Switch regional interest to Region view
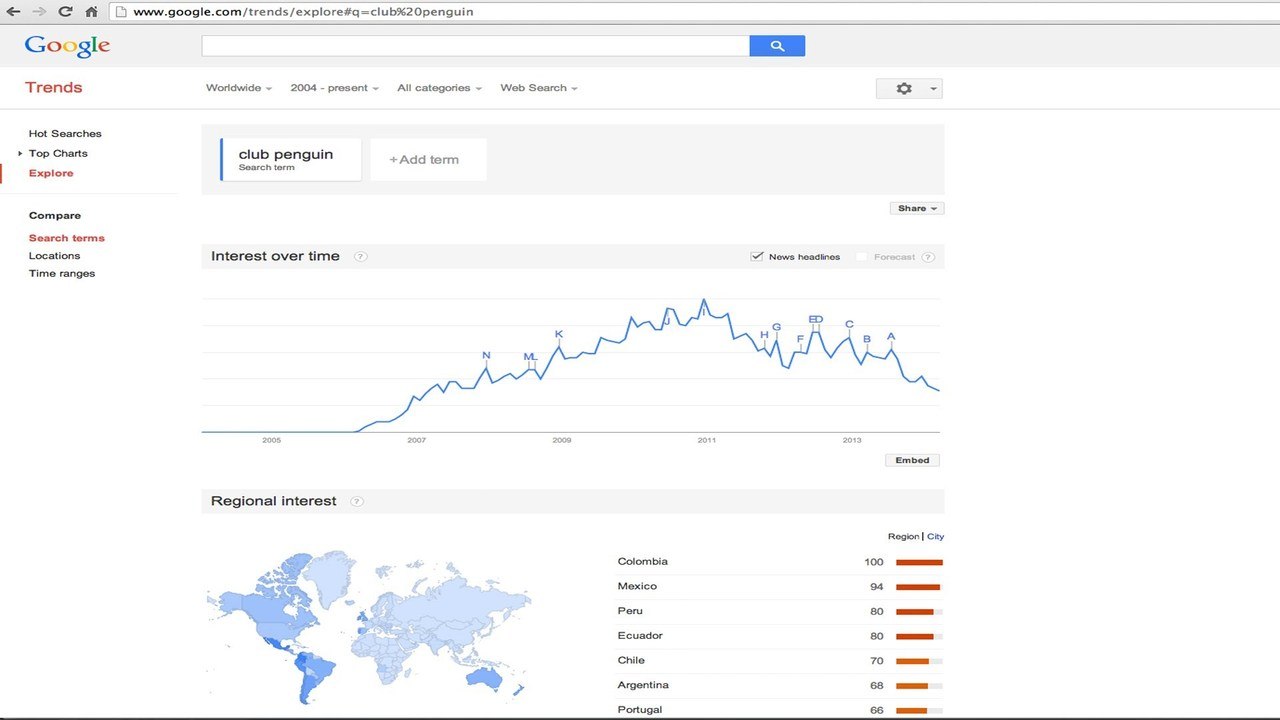Viewport: 1280px width, 720px height. pos(903,537)
